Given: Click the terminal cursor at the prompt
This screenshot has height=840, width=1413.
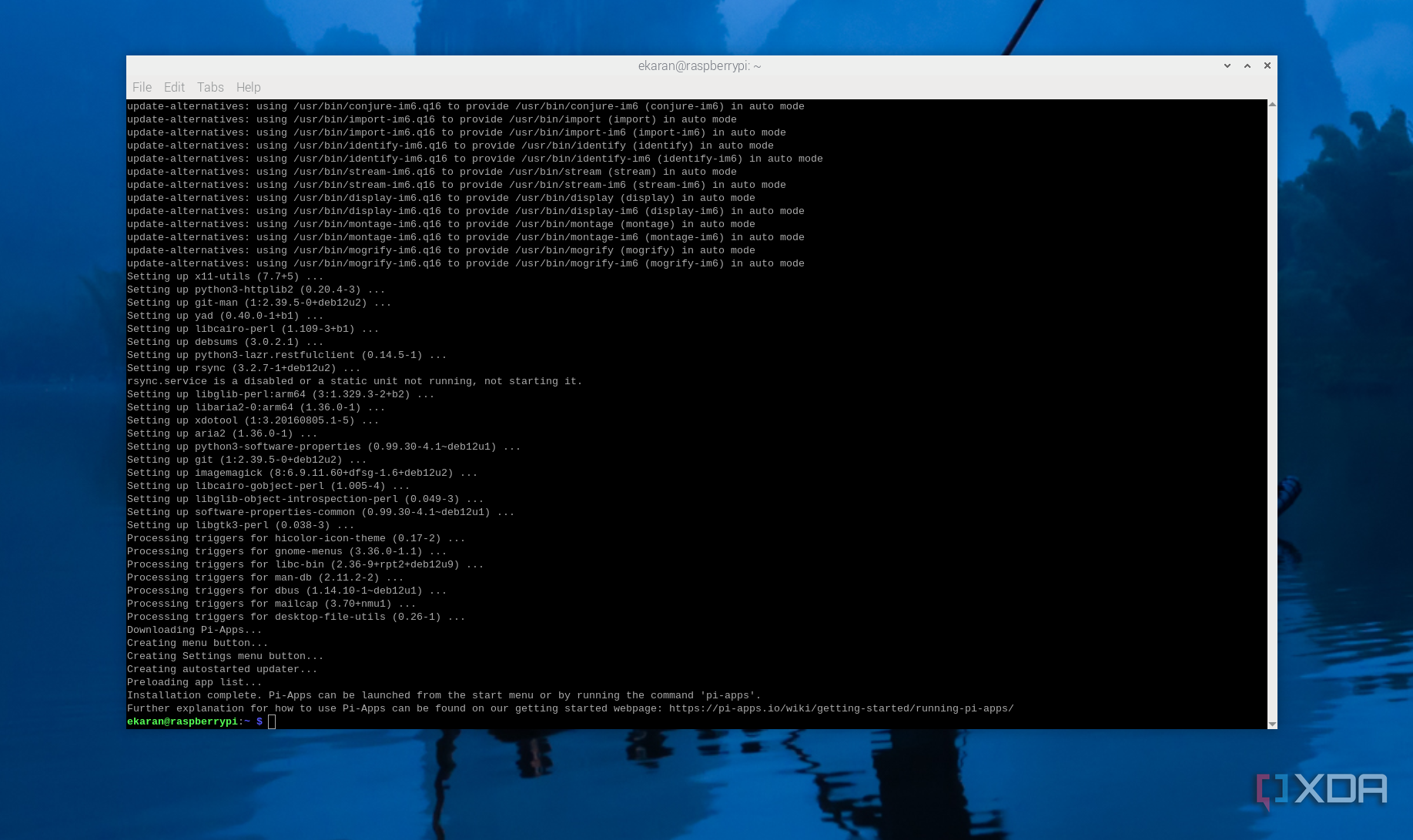Looking at the screenshot, I should (272, 721).
